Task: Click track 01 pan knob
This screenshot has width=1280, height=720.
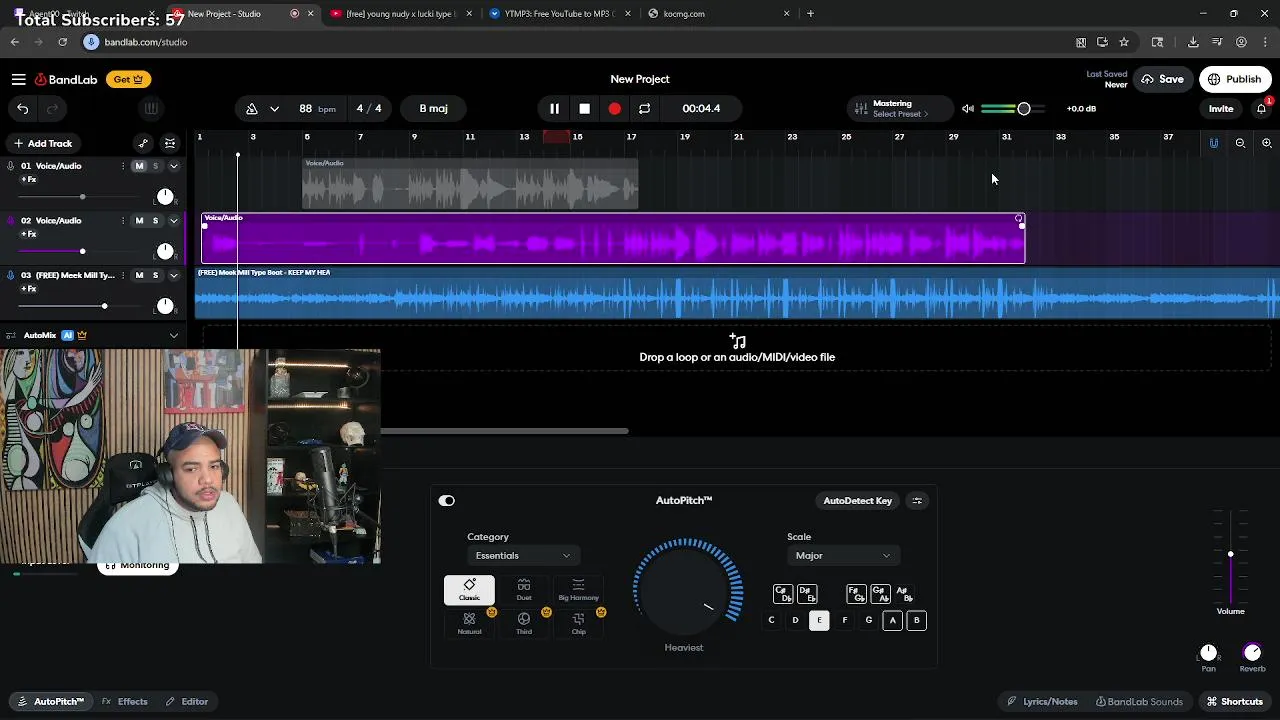Action: (165, 196)
